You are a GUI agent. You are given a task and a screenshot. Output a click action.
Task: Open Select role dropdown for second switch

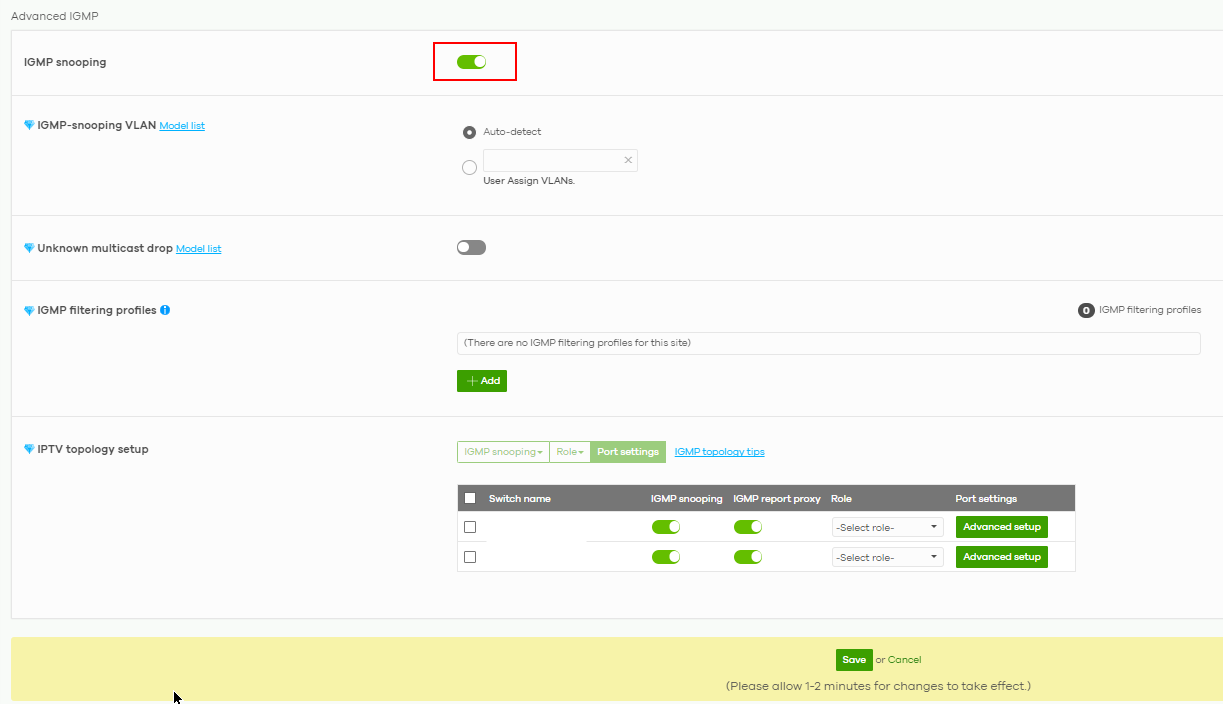pos(887,557)
